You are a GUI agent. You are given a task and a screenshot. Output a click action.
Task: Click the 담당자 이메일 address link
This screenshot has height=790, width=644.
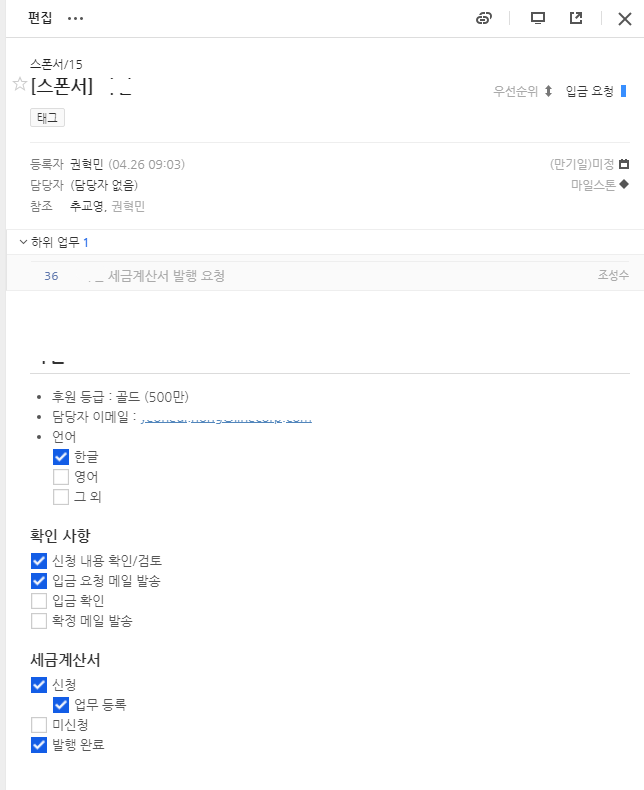tap(226, 418)
